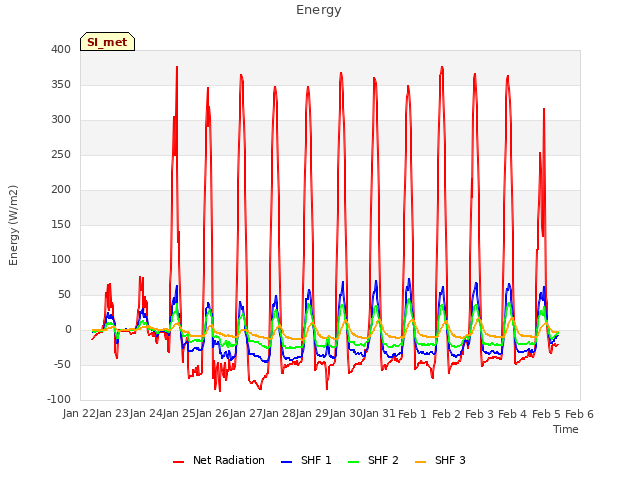The width and height of the screenshot is (640, 480).
Task: Click the orange SHF 3 legend swatch
Action: coord(420,462)
